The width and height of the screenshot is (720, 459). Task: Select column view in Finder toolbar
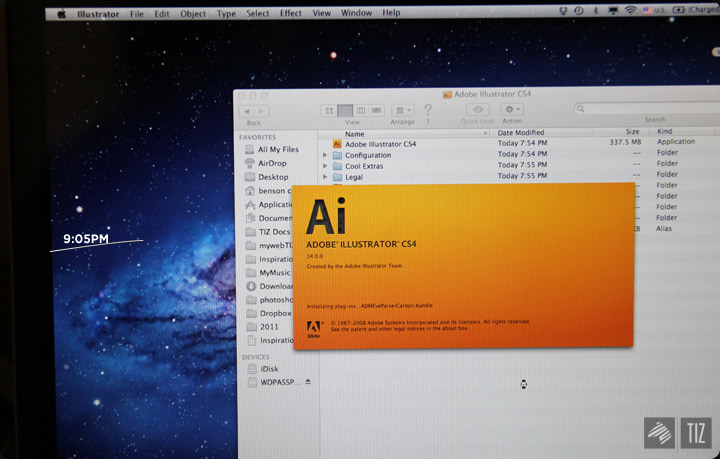click(x=361, y=109)
